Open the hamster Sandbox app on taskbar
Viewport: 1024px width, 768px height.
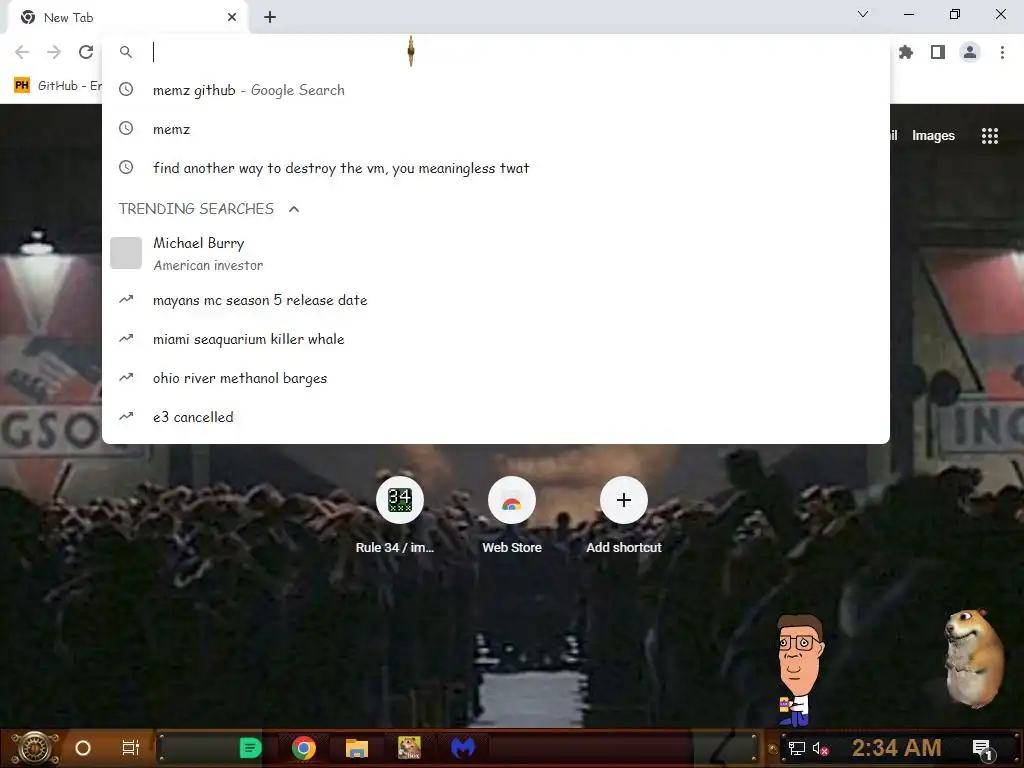(x=409, y=748)
